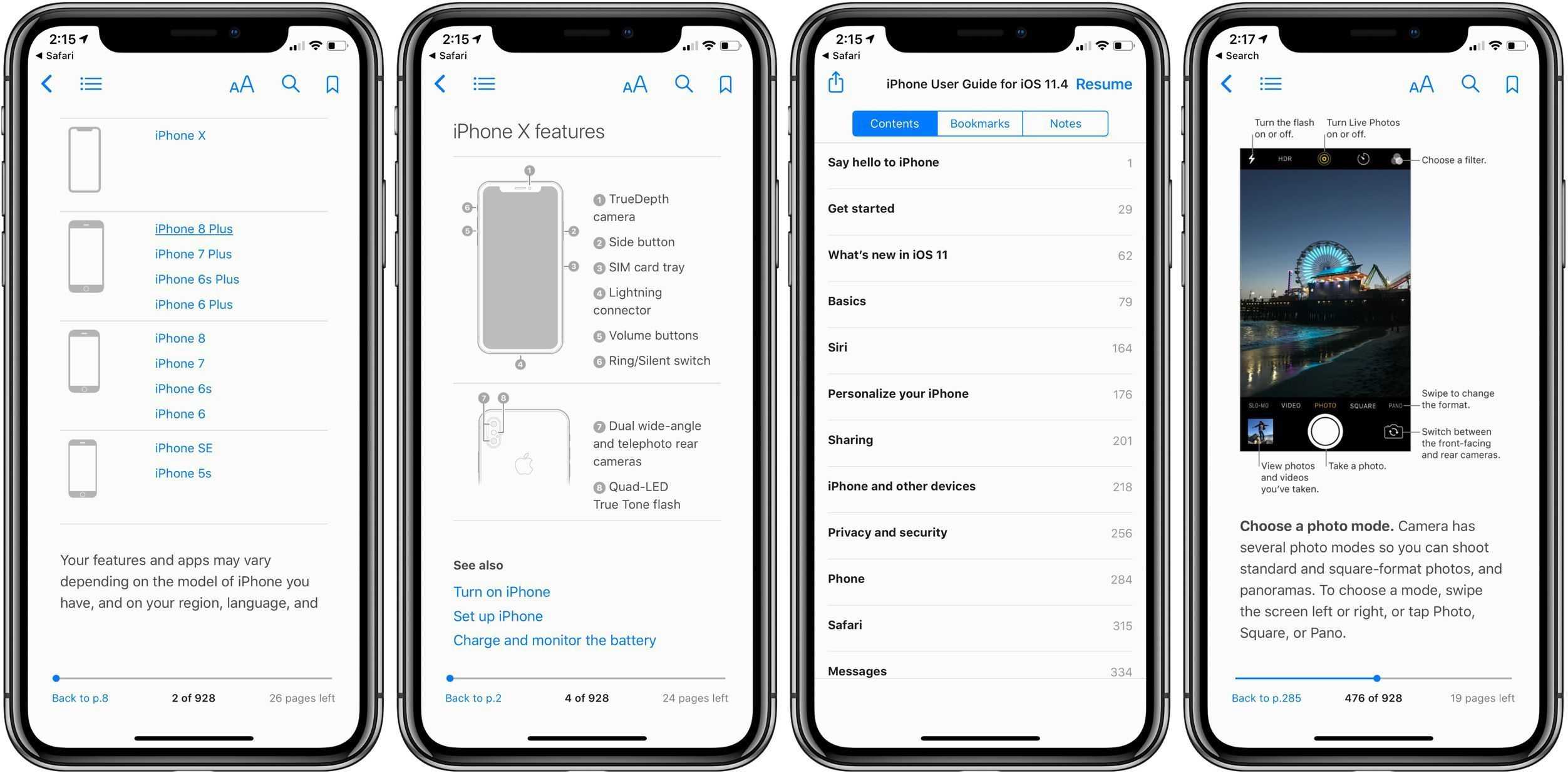Switch to the Notes tab

(1063, 122)
